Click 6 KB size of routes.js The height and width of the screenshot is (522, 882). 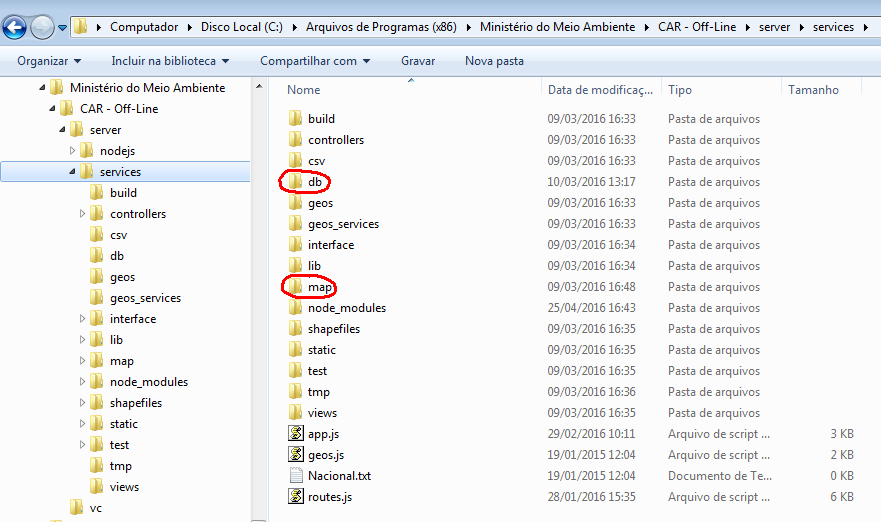point(842,497)
